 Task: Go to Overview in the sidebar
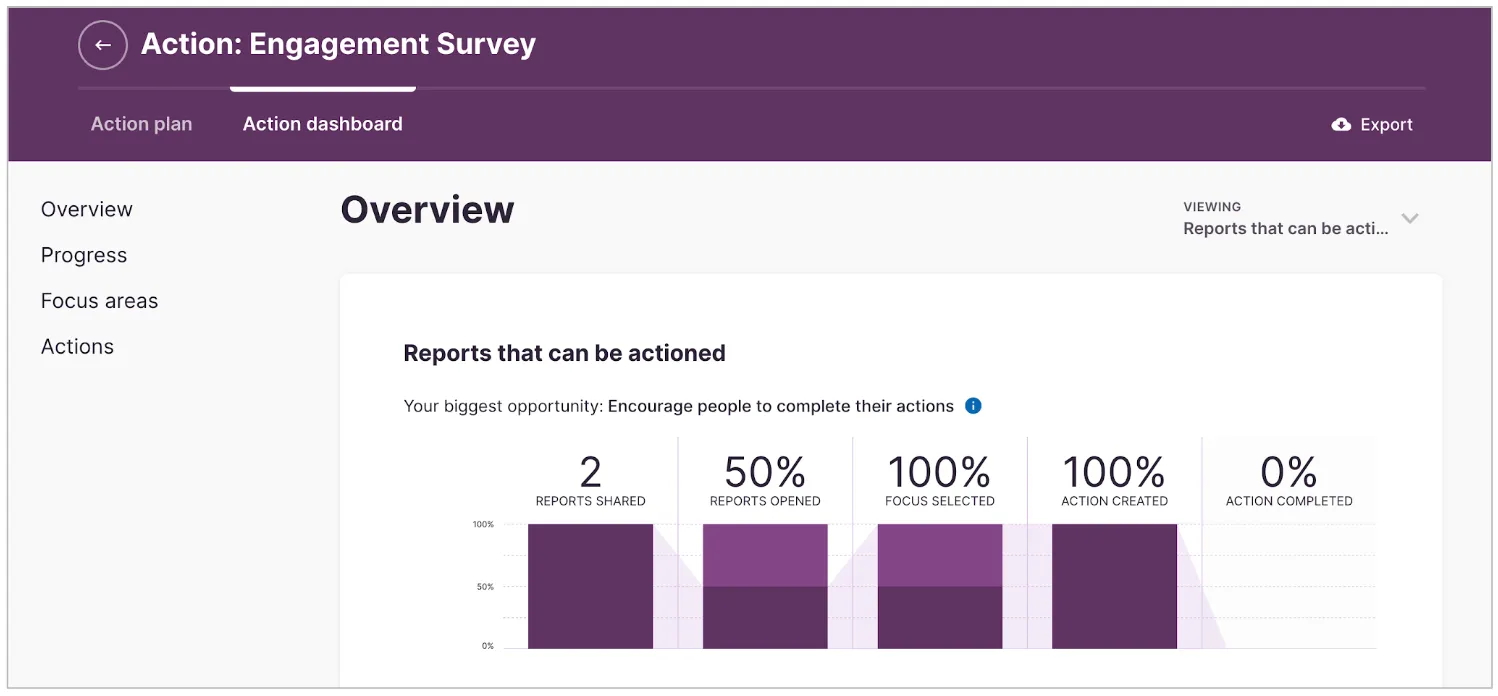(x=87, y=209)
